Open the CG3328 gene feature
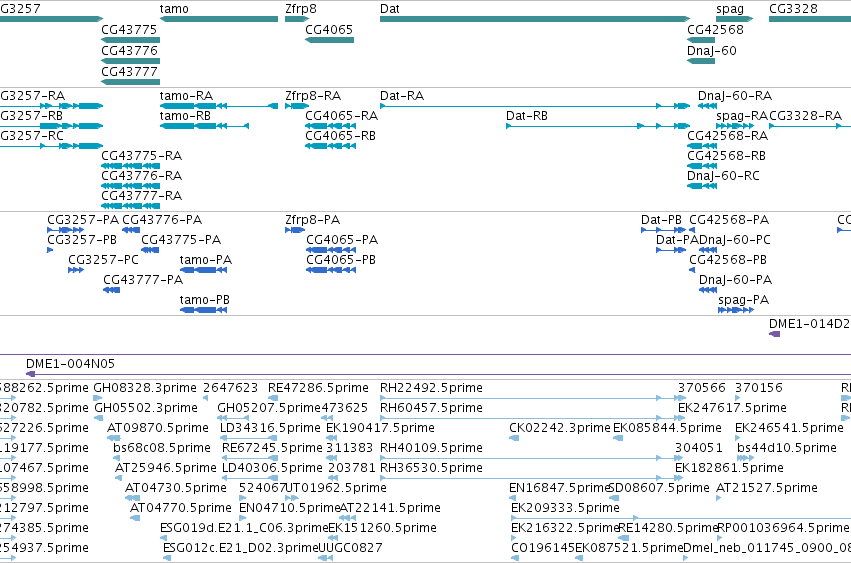Screen dimensions: 851x563 [x=810, y=19]
